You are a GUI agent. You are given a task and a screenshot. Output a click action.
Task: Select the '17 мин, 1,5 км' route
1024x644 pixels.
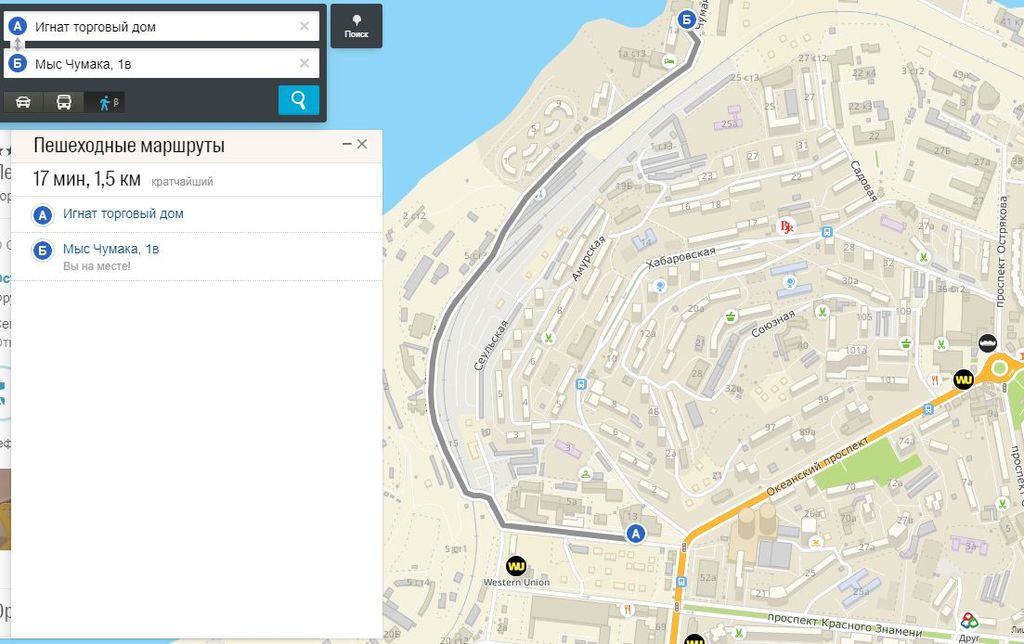click(x=87, y=180)
